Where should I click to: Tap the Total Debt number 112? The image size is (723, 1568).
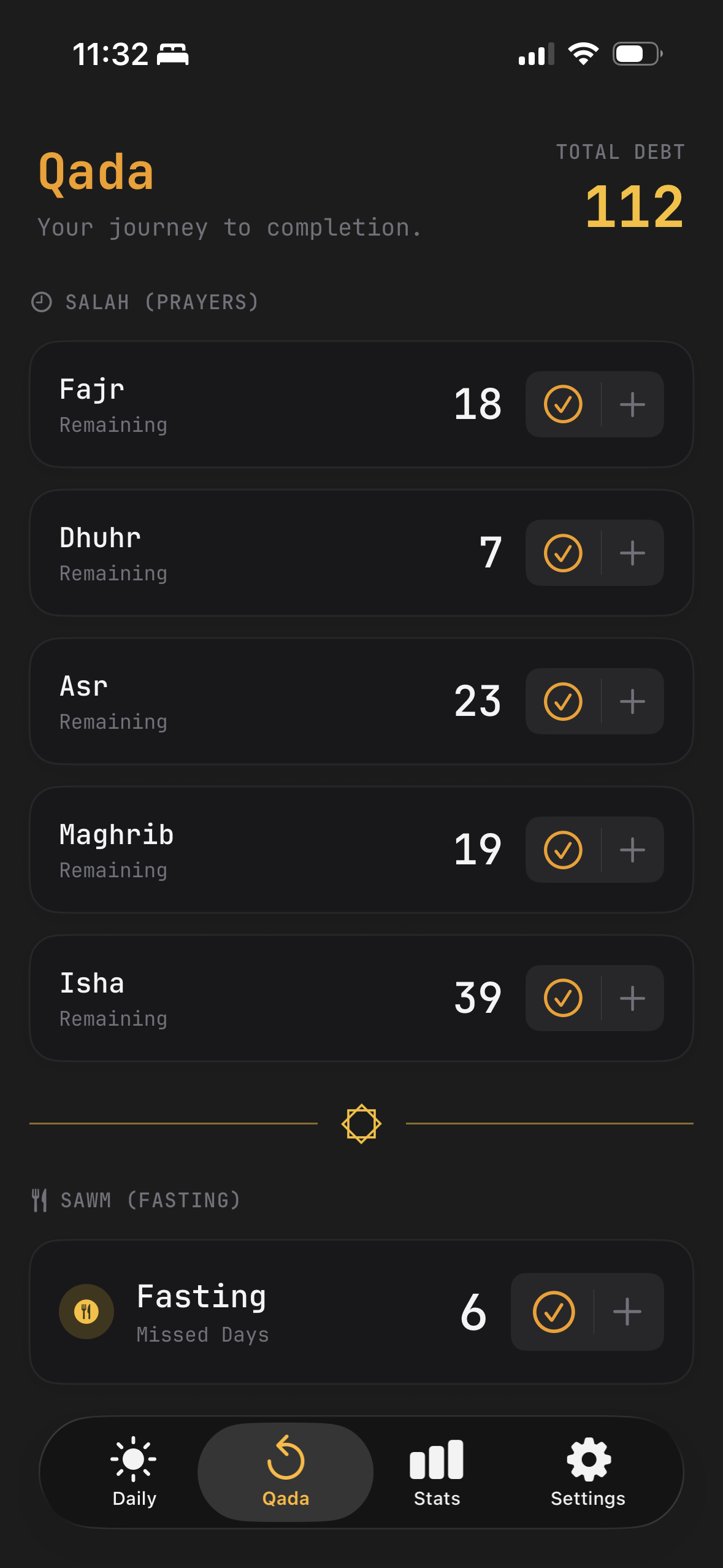tap(634, 207)
